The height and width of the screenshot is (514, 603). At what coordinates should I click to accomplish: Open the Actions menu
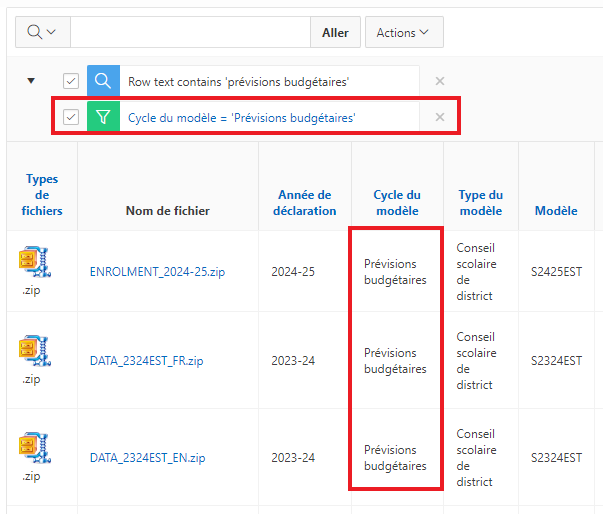(403, 32)
